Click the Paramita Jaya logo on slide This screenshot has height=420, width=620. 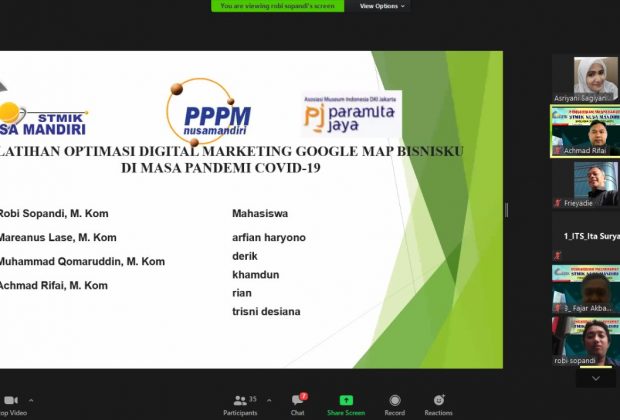(351, 115)
